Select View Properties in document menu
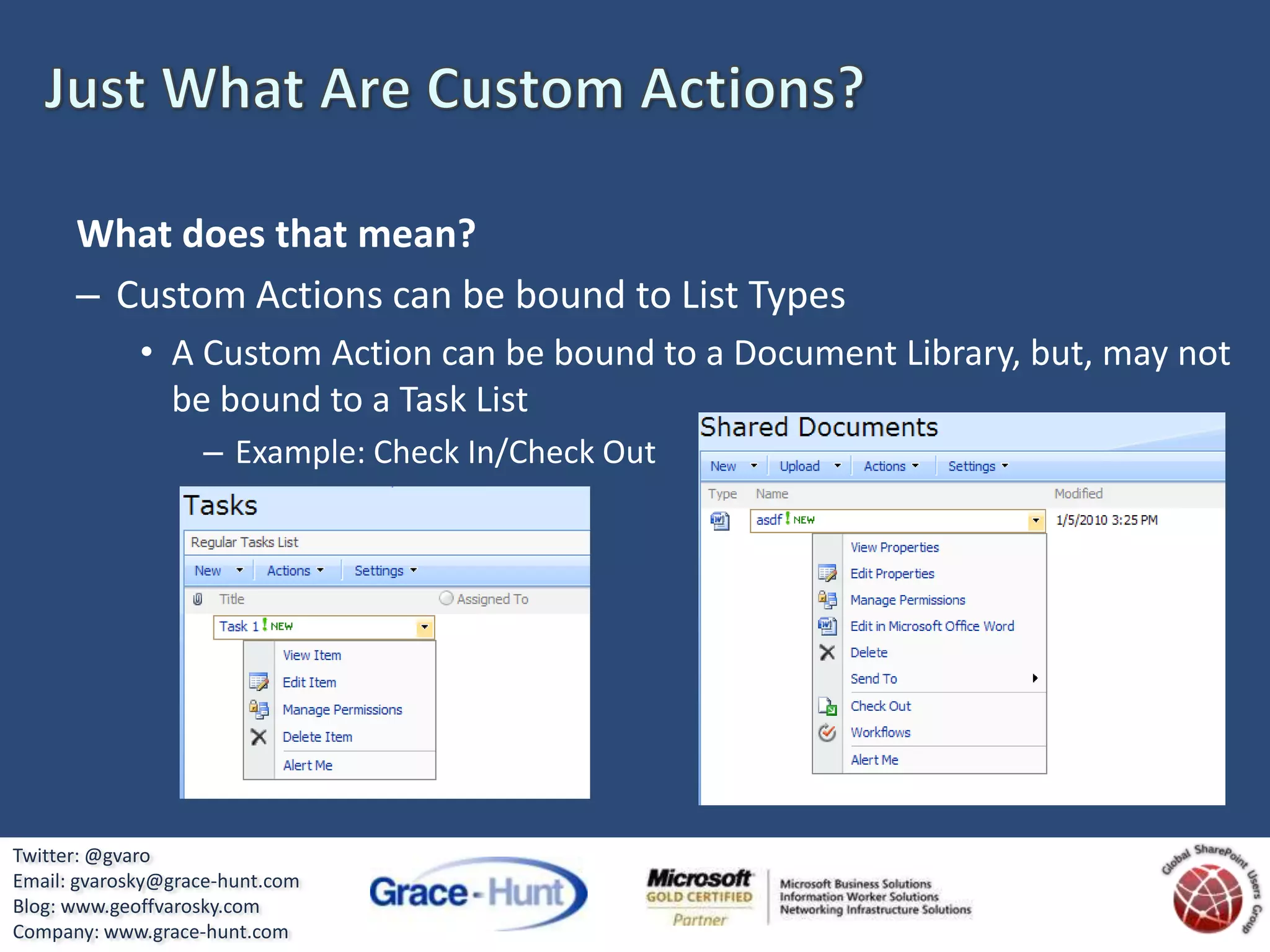Viewport: 1270px width, 952px height. 895,547
